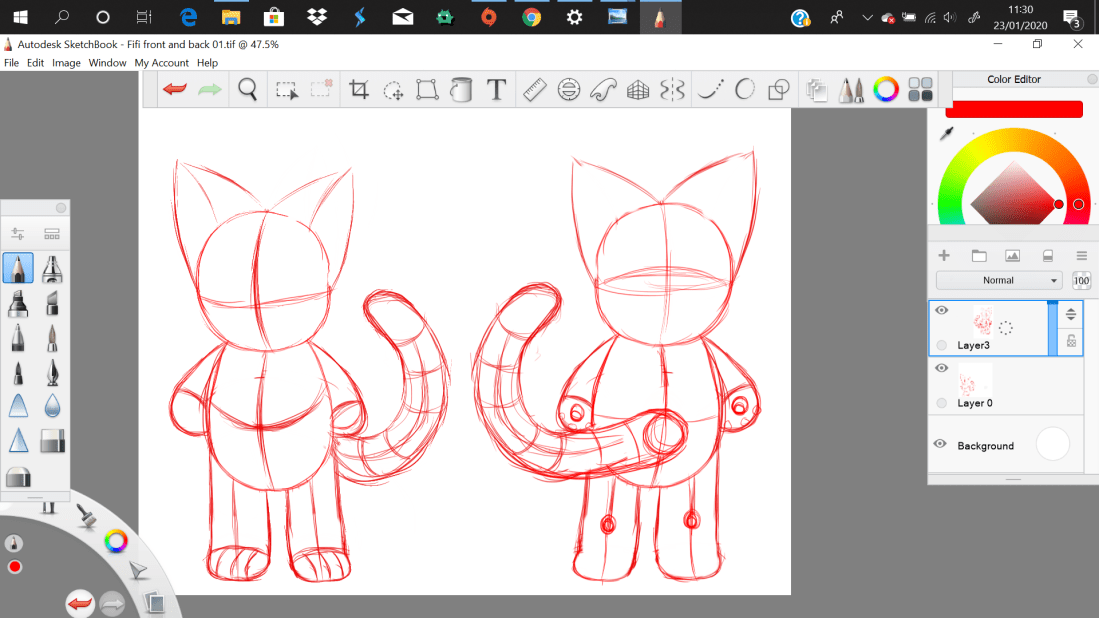Select the Pencil brush in brush palette
The height and width of the screenshot is (618, 1099).
18,268
